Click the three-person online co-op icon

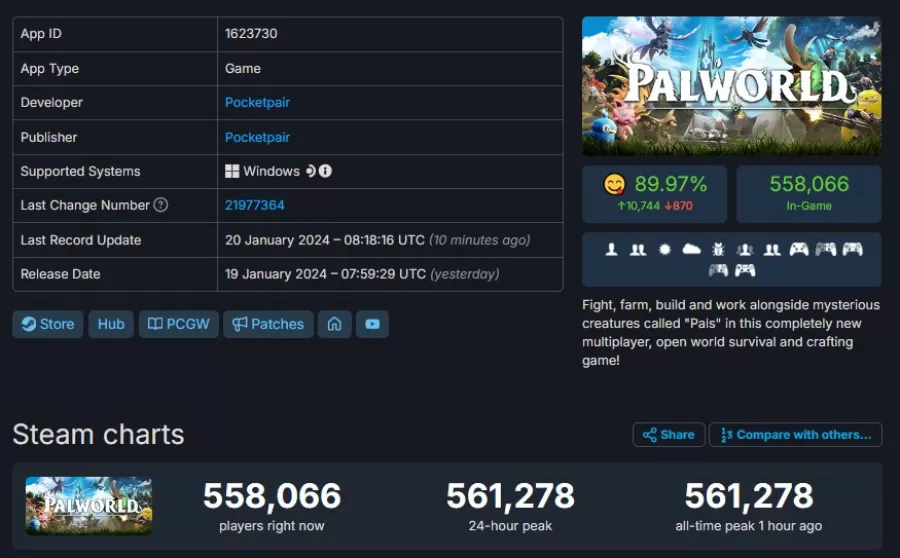745,250
